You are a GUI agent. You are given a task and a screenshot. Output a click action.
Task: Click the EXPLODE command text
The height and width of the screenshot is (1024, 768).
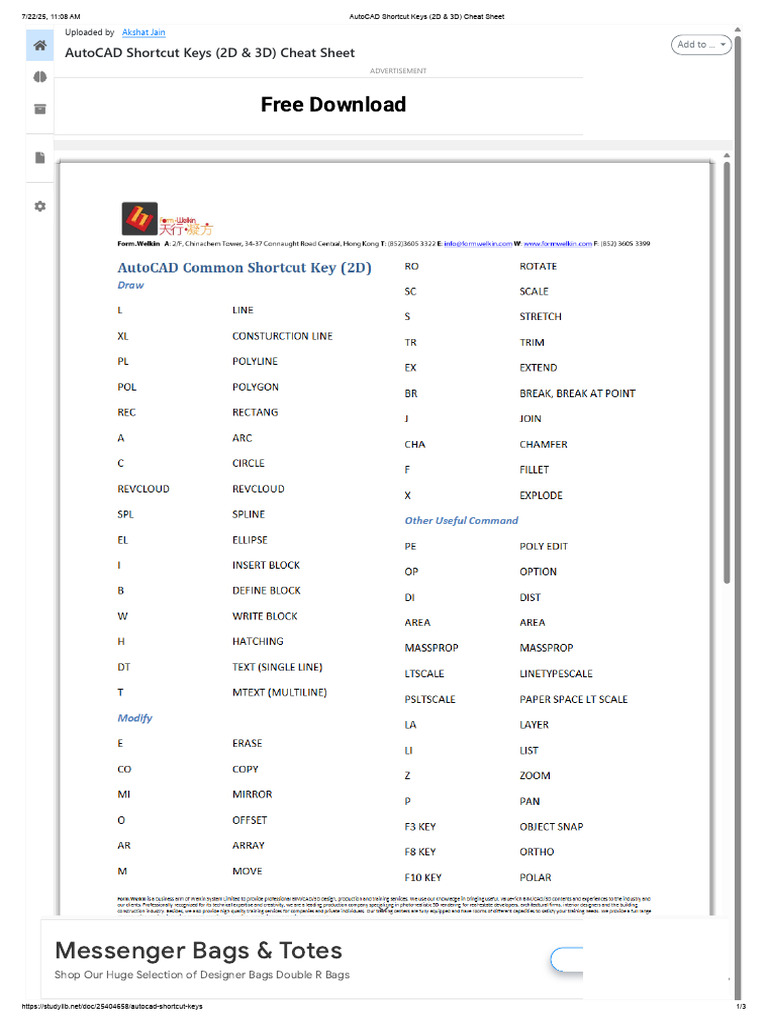point(541,495)
